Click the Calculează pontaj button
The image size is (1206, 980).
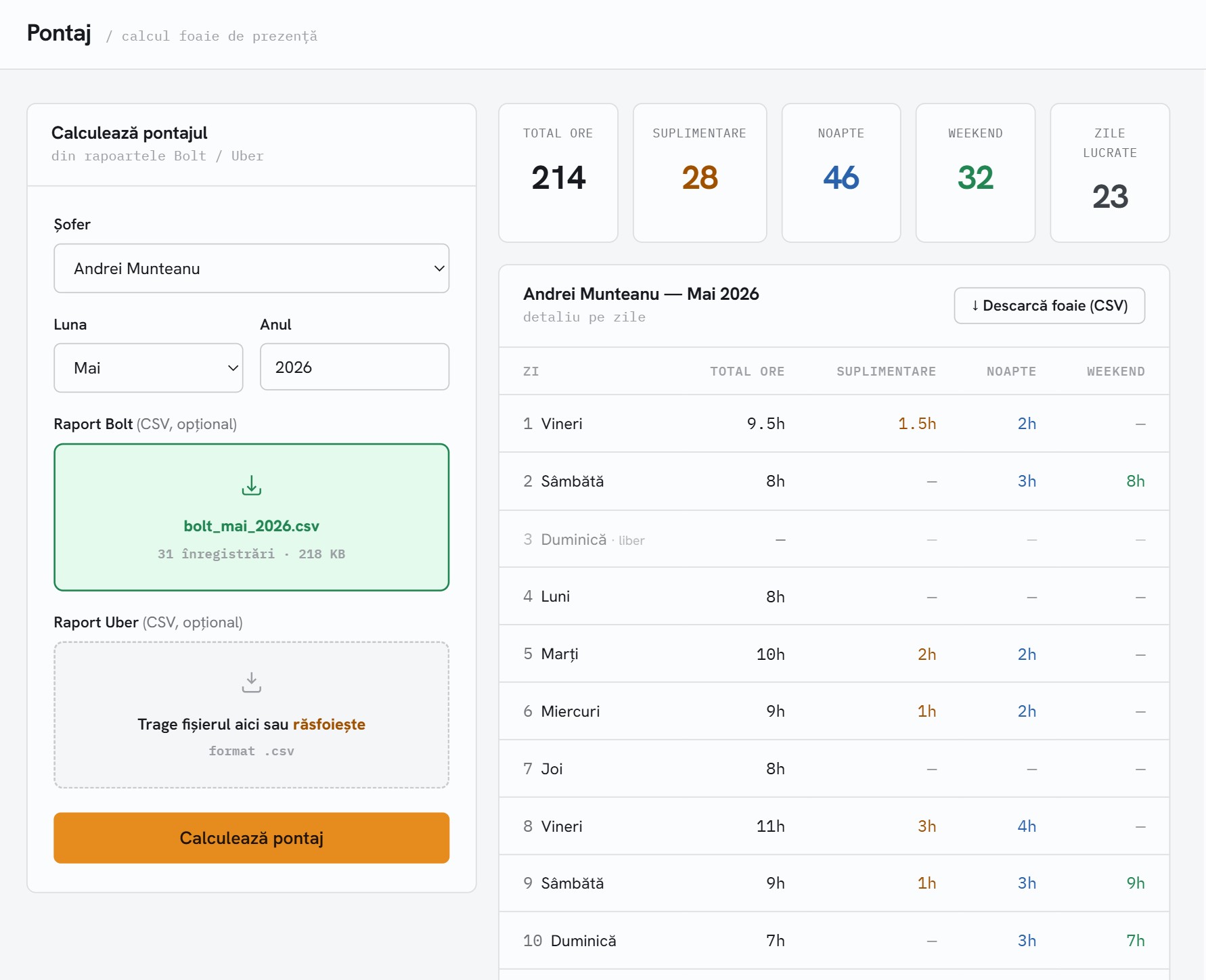(251, 838)
